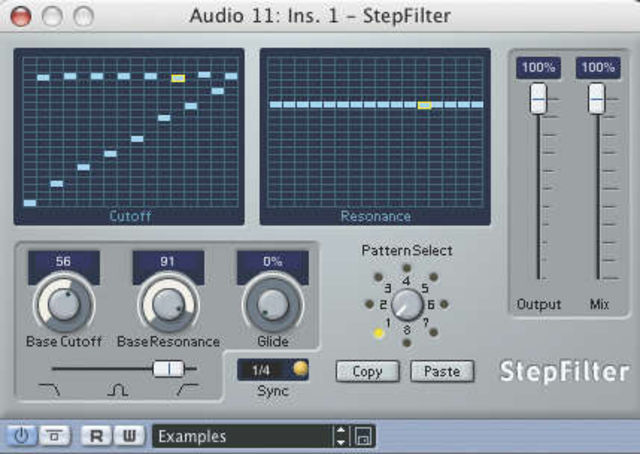Viewport: 640px width, 454px height.
Task: Open the Examples preset dropdown
Action: 243,436
